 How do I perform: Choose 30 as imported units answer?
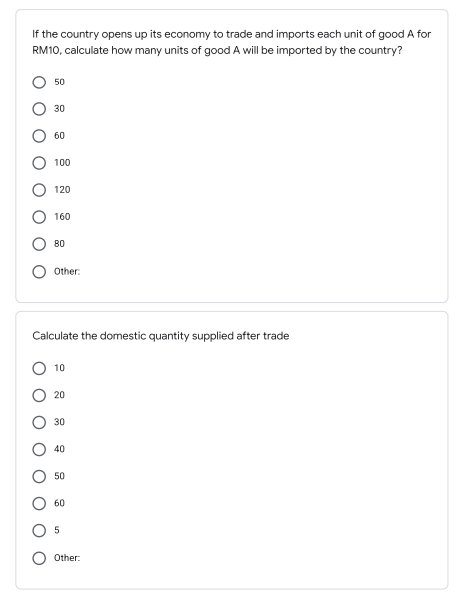click(x=39, y=109)
